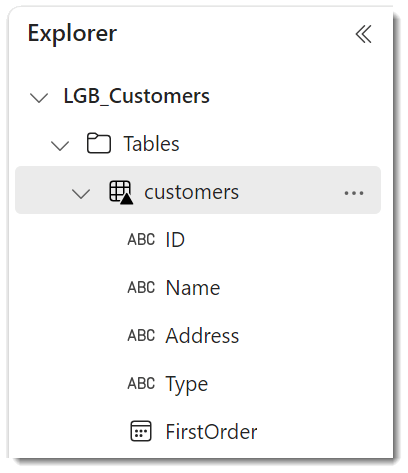Select the FirstOrder column

211,432
